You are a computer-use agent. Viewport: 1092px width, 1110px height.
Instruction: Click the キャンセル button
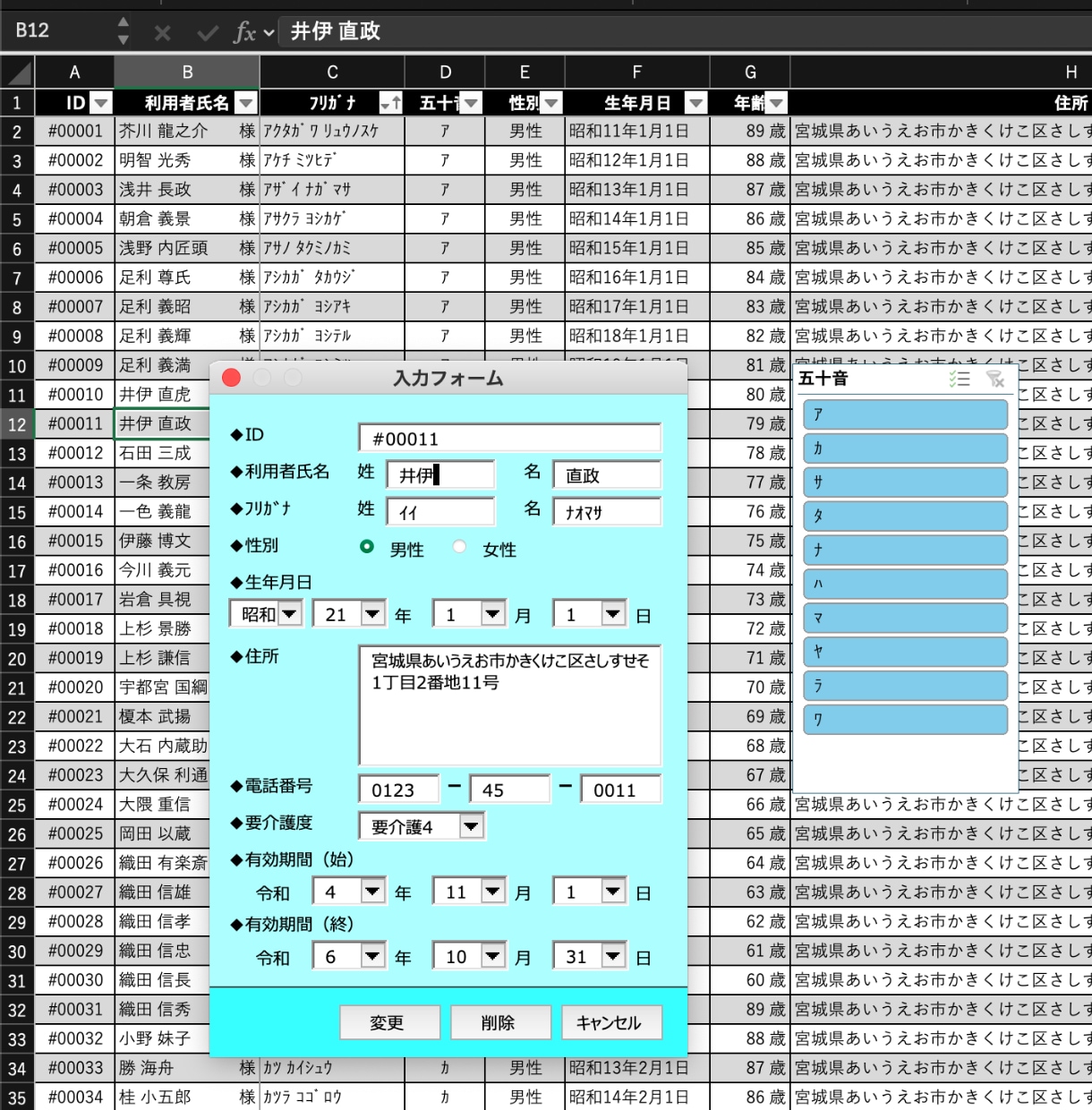(x=611, y=1022)
